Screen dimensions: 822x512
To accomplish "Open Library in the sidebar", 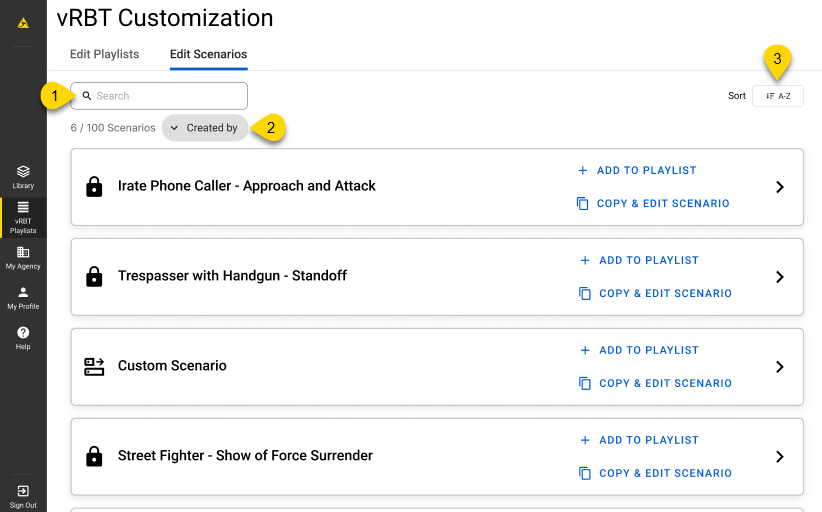I will 23,176.
